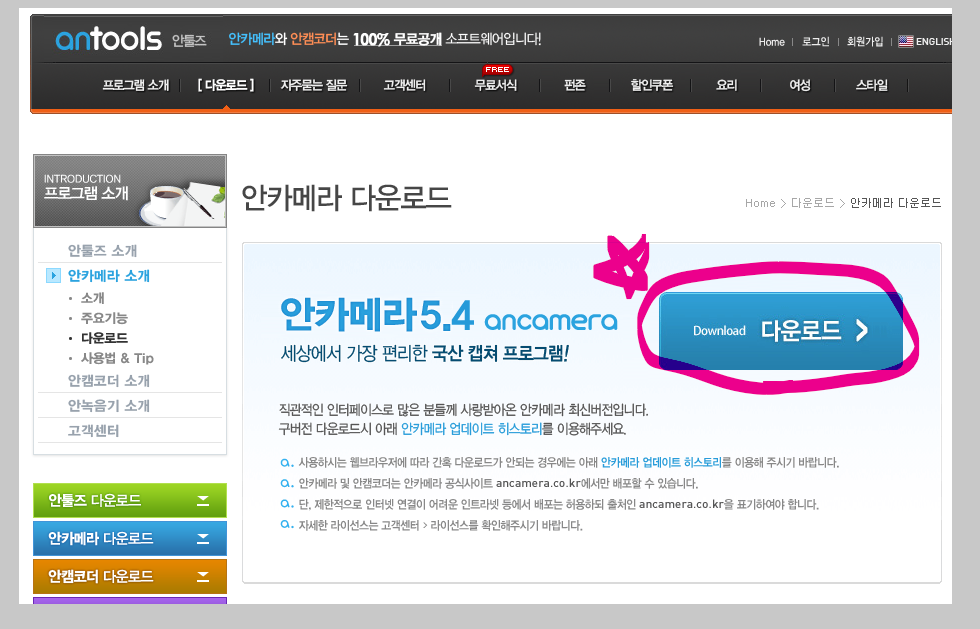Select 안녹음기 소개 in sidebar
This screenshot has height=629, width=980.
click(109, 405)
